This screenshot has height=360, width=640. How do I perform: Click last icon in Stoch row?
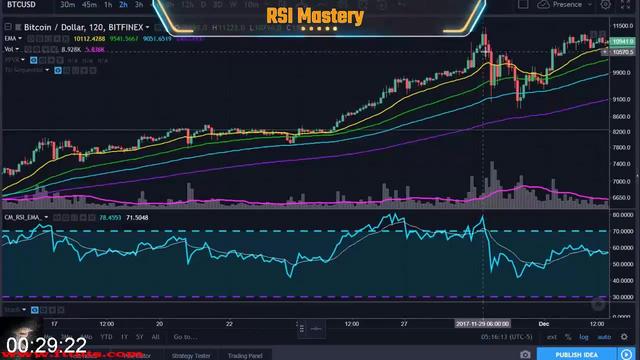click(61, 310)
